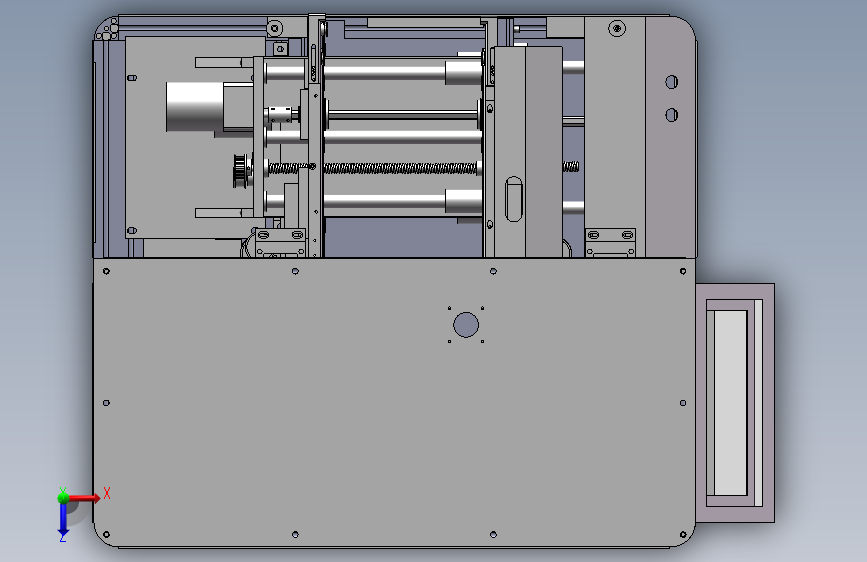Select the thin drive shaft below the top guide rod
867x562 pixels.
(403, 115)
